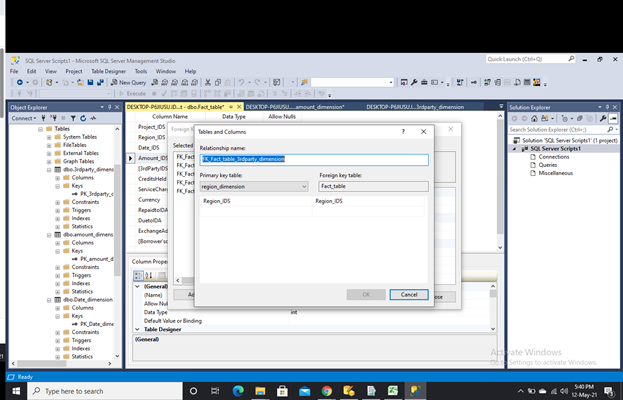Select the Date_IDS row in table designer
The height and width of the screenshot is (400, 623).
click(149, 148)
